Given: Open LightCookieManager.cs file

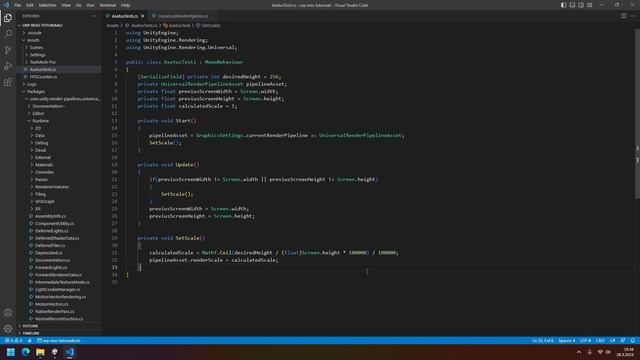Looking at the screenshot, I should (59, 289).
